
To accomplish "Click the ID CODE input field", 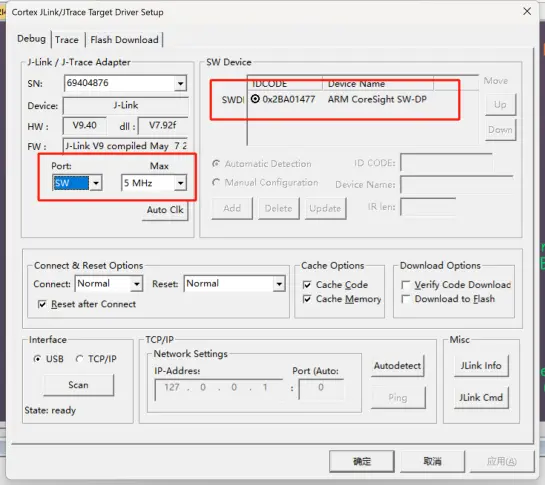I will tap(446, 163).
